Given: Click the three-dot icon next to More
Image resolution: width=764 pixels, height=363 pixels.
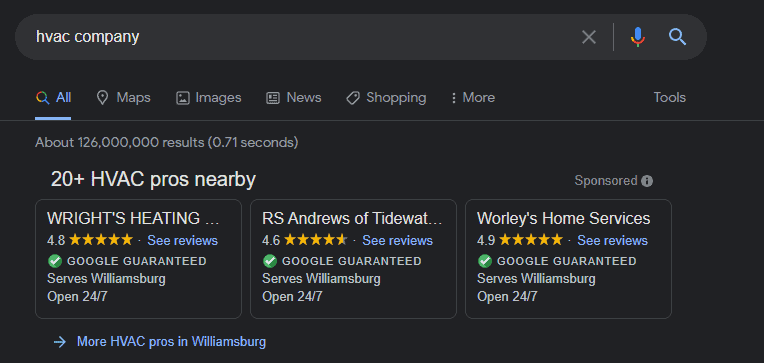Looking at the screenshot, I should [454, 98].
